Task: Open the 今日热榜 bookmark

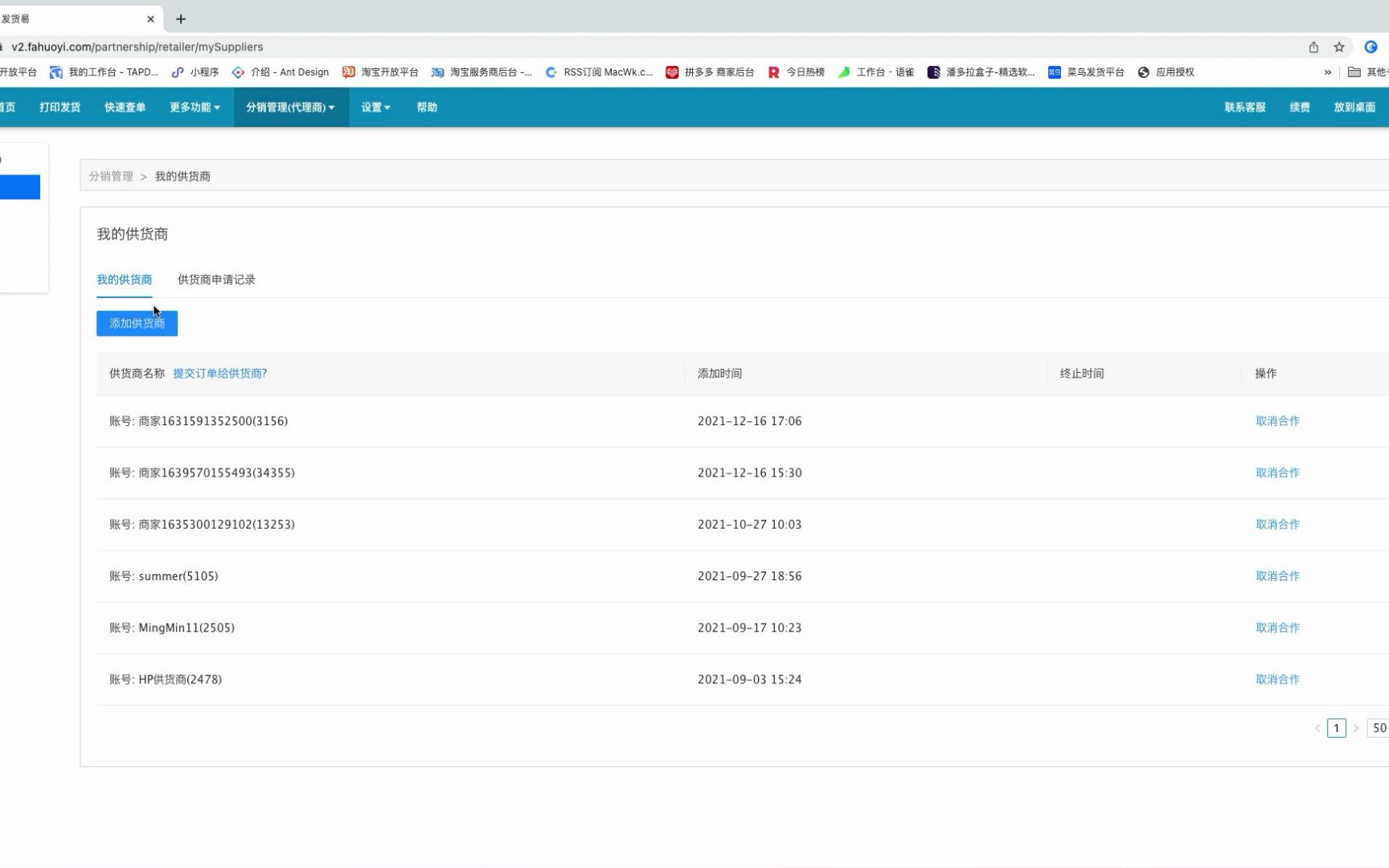Action: coord(797,72)
